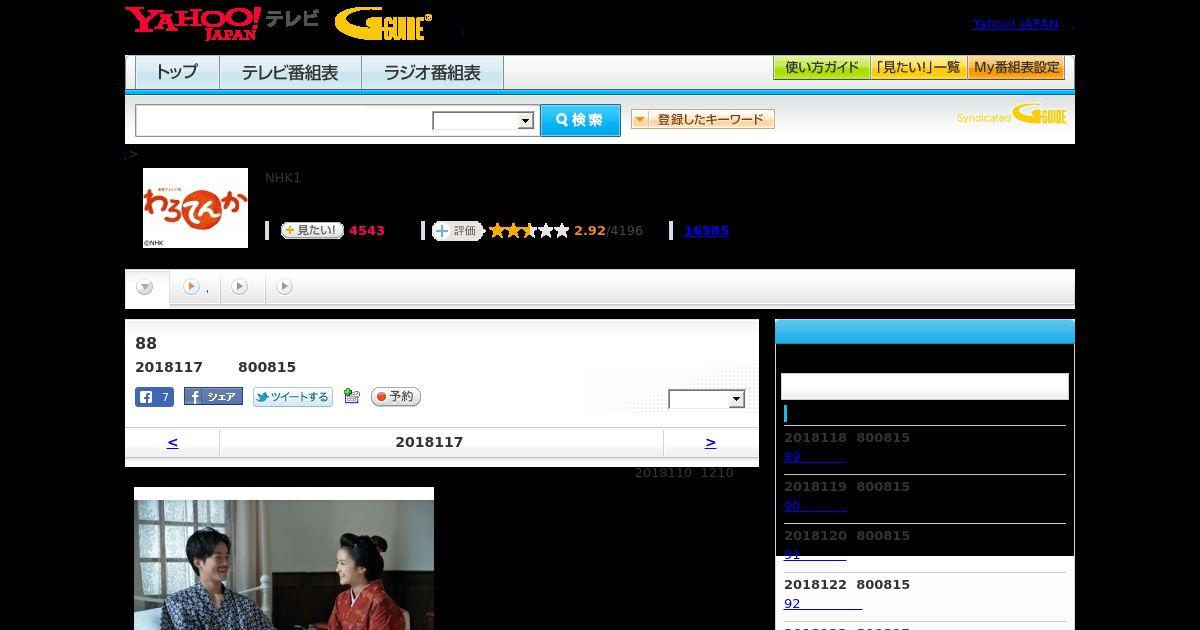Expand 登録したキーワード dropdown
The height and width of the screenshot is (630, 1200).
[703, 119]
